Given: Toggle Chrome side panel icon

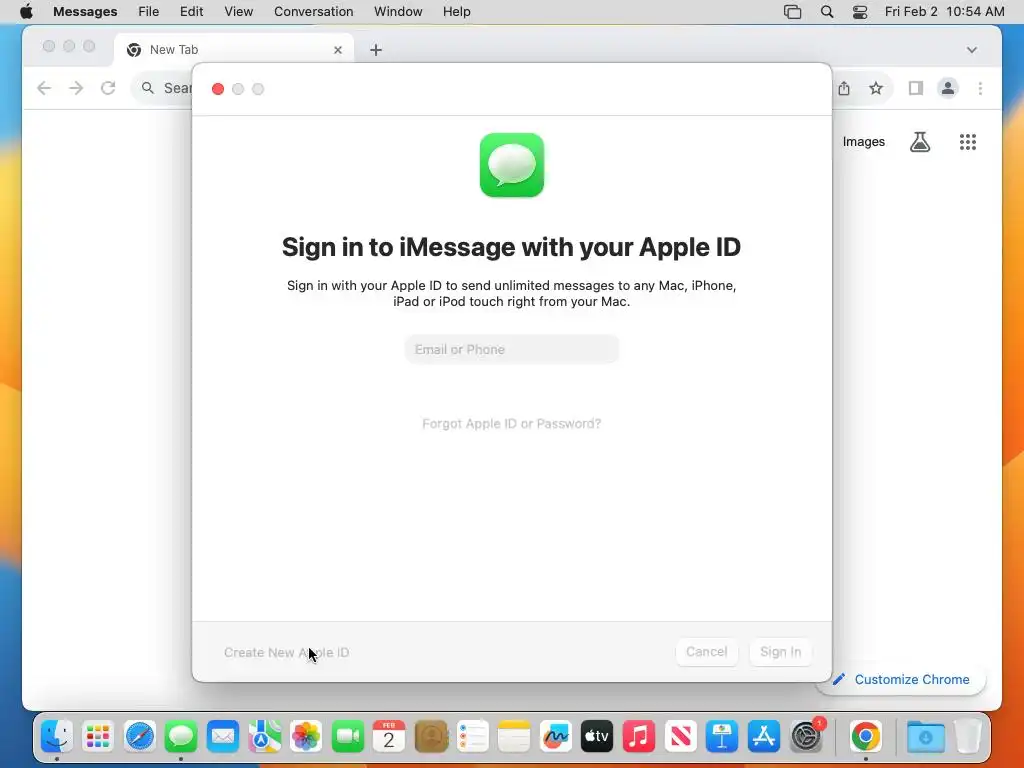Looking at the screenshot, I should tap(916, 88).
